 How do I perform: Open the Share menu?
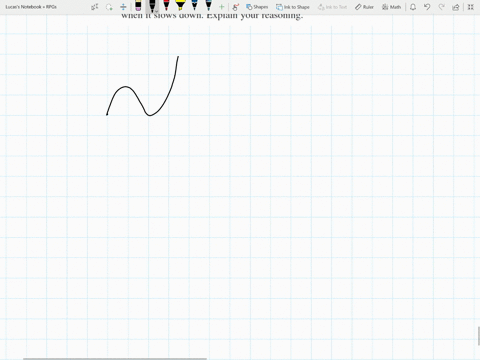(x=456, y=7)
